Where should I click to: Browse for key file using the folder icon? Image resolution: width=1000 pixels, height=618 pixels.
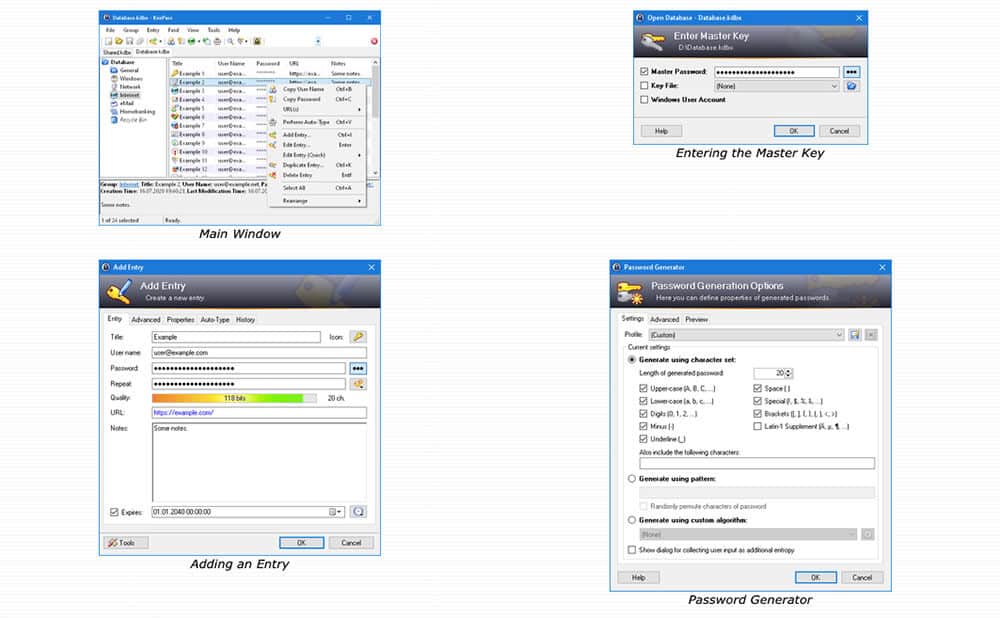point(851,86)
